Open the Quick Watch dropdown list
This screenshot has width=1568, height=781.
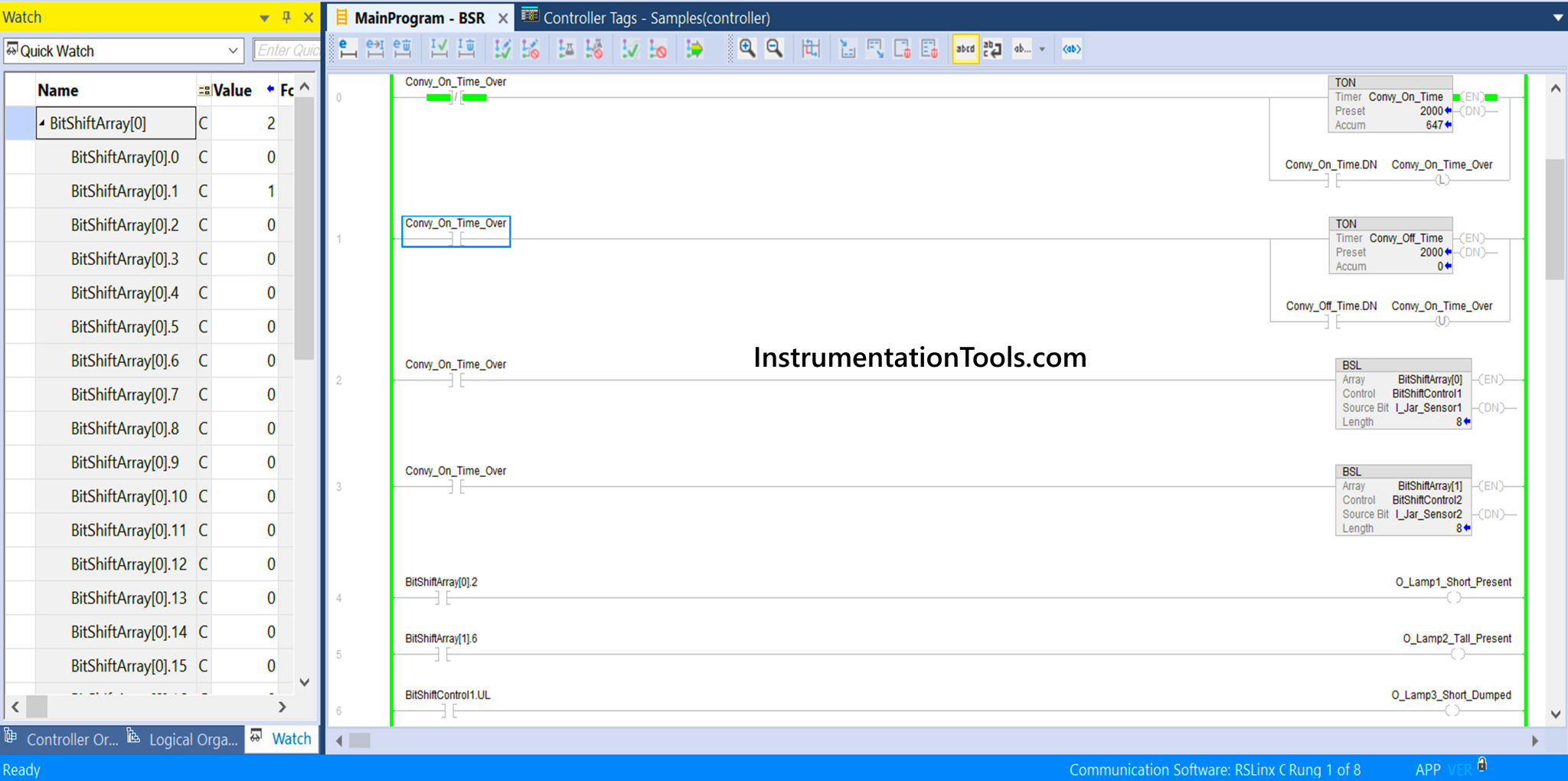(233, 51)
